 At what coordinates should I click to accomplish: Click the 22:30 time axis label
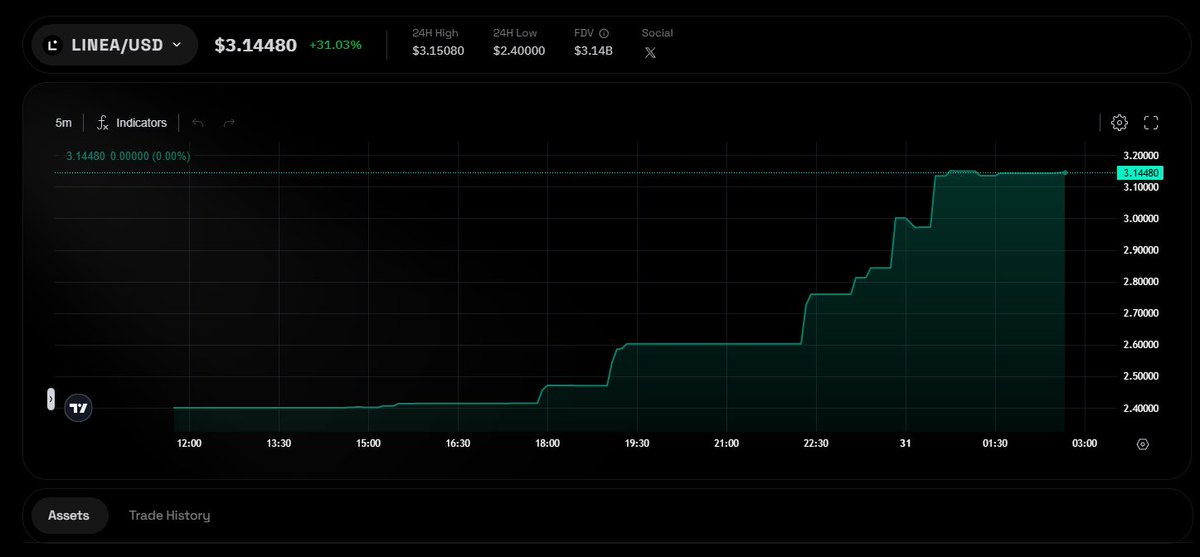(816, 444)
